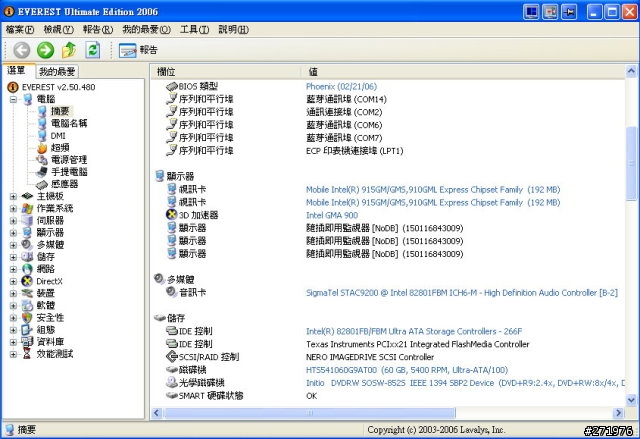Select 電源管理 tree item
The image size is (640, 439).
pos(69,160)
